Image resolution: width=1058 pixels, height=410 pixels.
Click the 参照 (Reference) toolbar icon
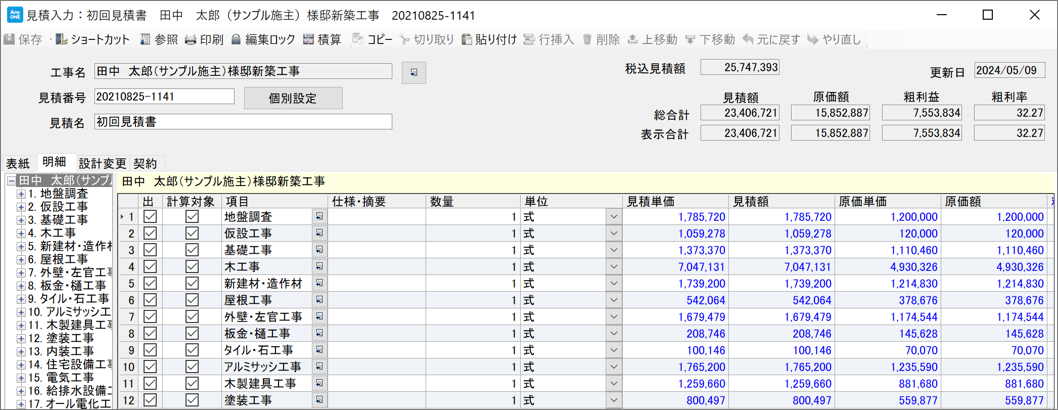158,40
